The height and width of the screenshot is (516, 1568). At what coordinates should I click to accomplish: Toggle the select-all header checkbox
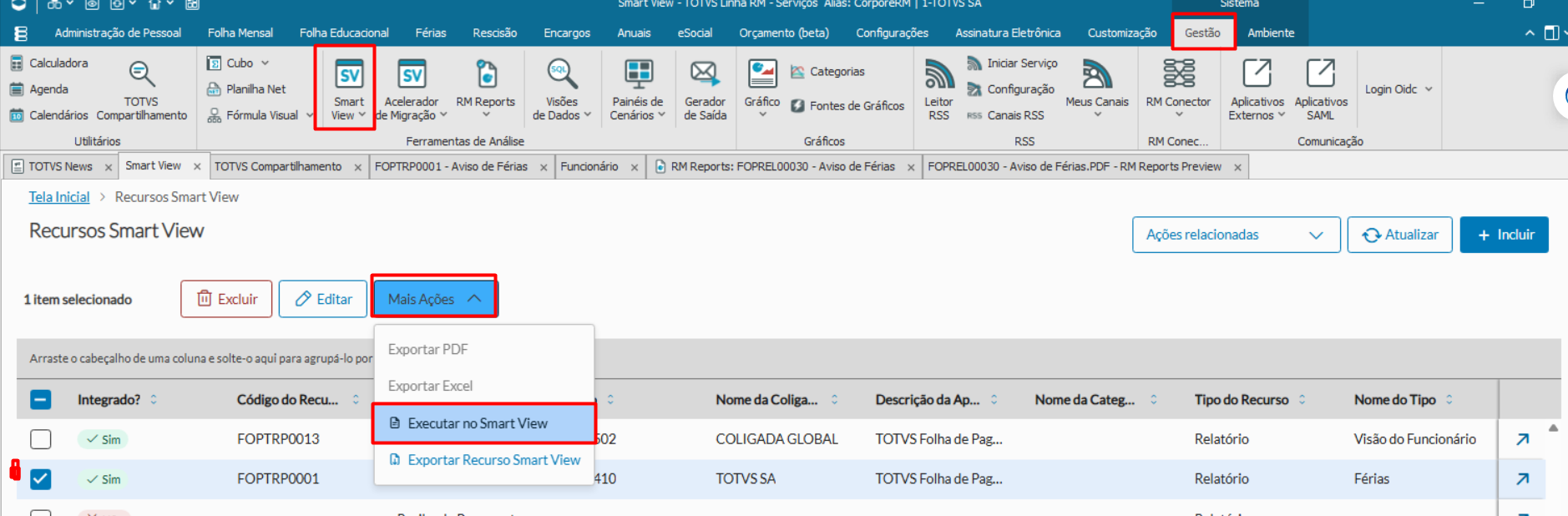point(40,400)
